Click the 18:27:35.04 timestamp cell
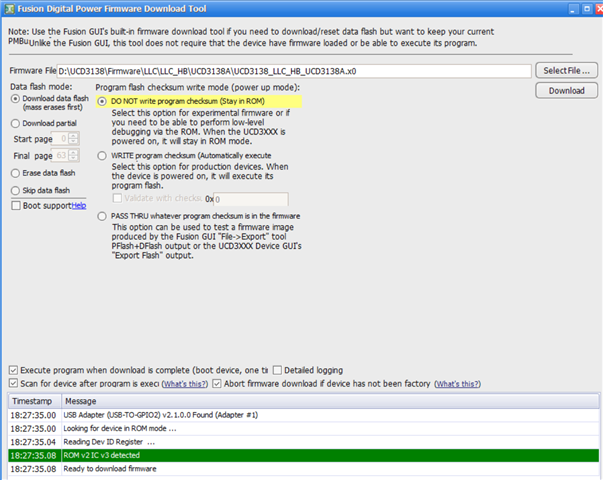This screenshot has height=480, width=603. click(33, 442)
